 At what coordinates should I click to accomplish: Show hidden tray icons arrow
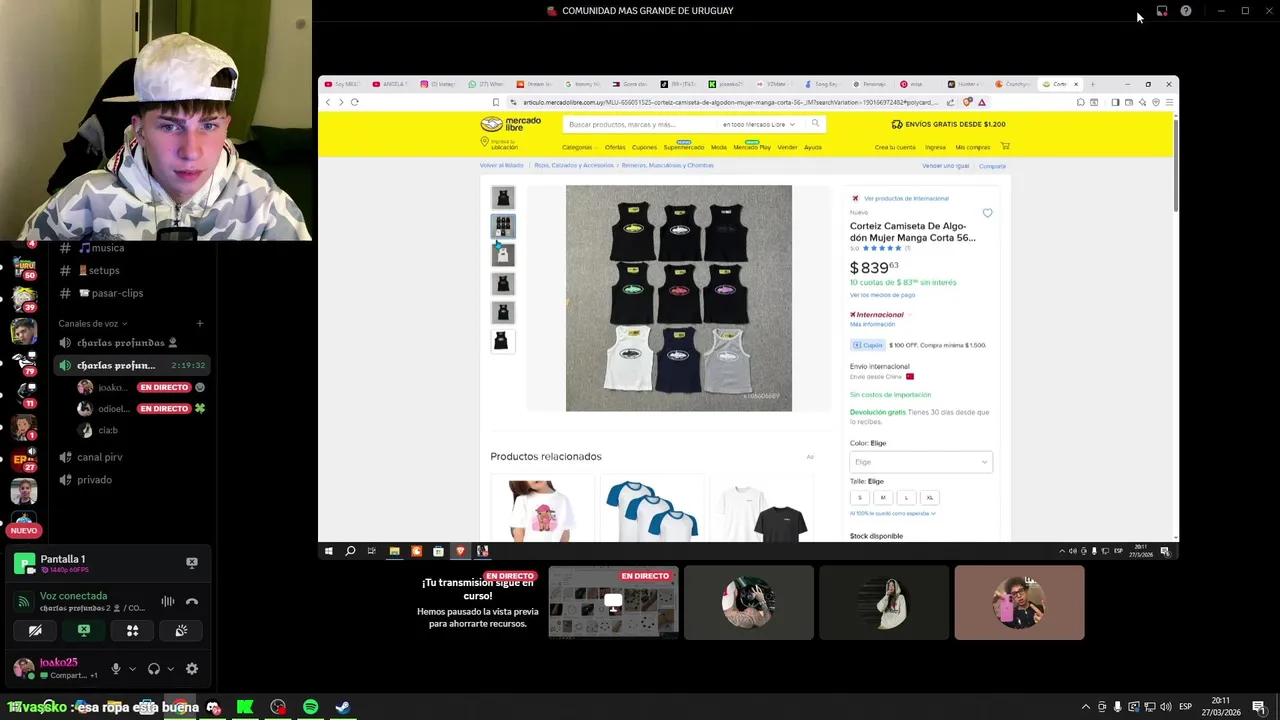(x=1086, y=707)
